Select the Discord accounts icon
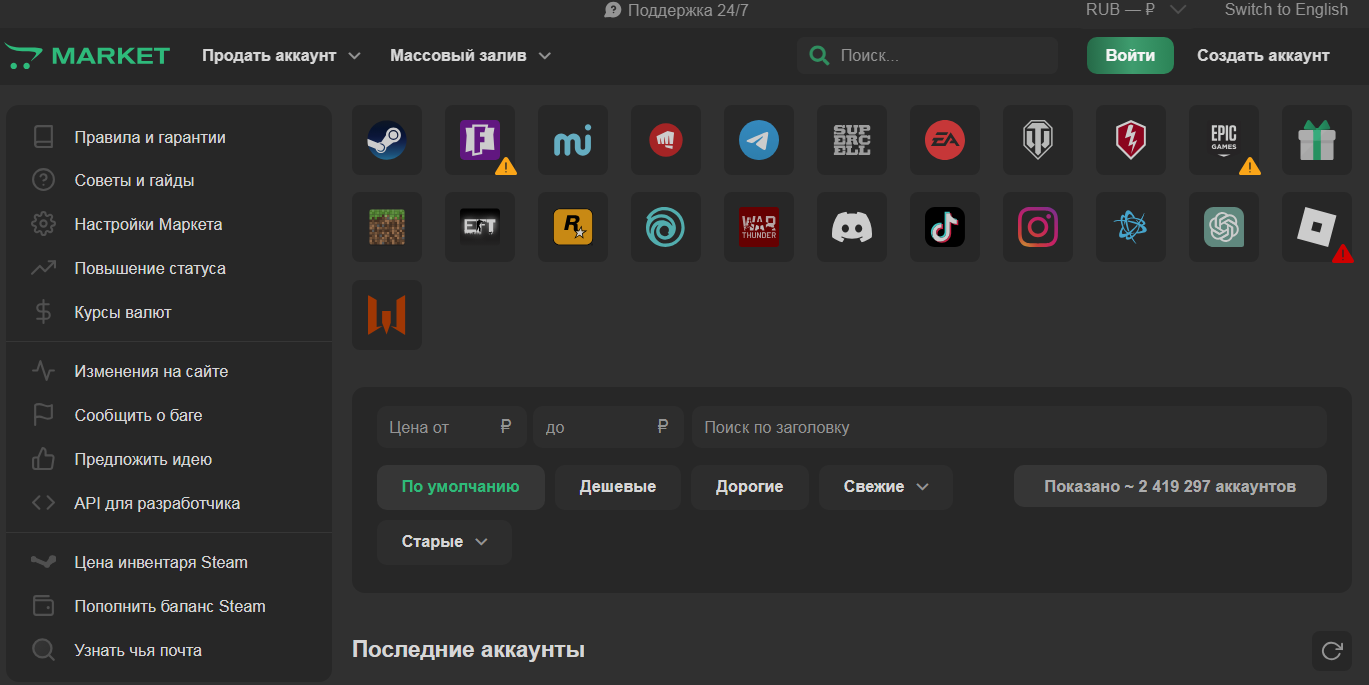This screenshot has width=1369, height=685. pos(852,227)
